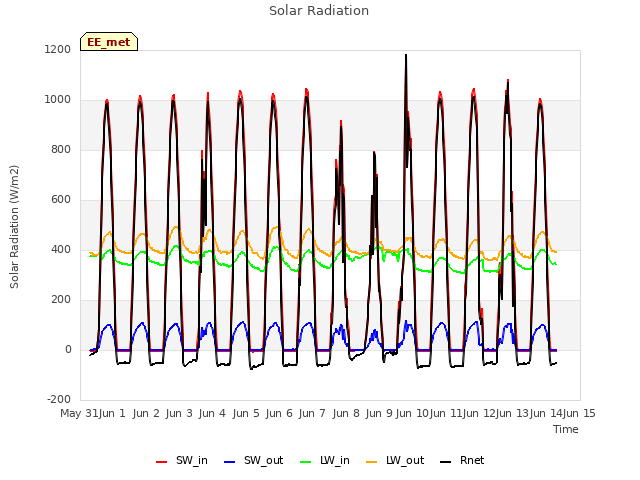Click the Jun 5 x-axis tick label
The width and height of the screenshot is (640, 480).
coord(246,413)
